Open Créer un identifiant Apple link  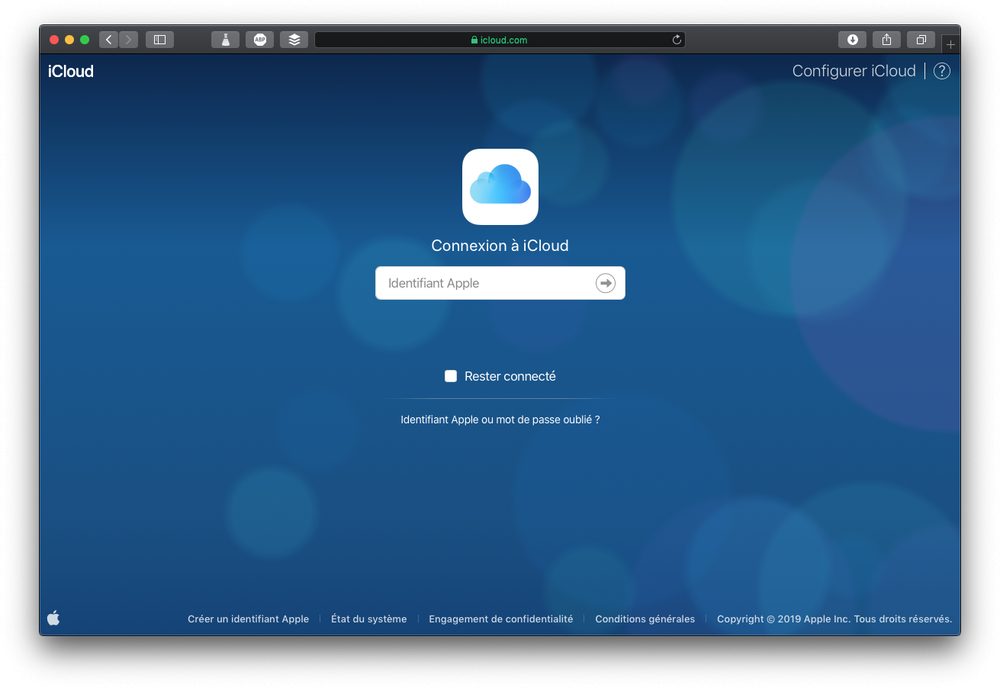pos(248,618)
